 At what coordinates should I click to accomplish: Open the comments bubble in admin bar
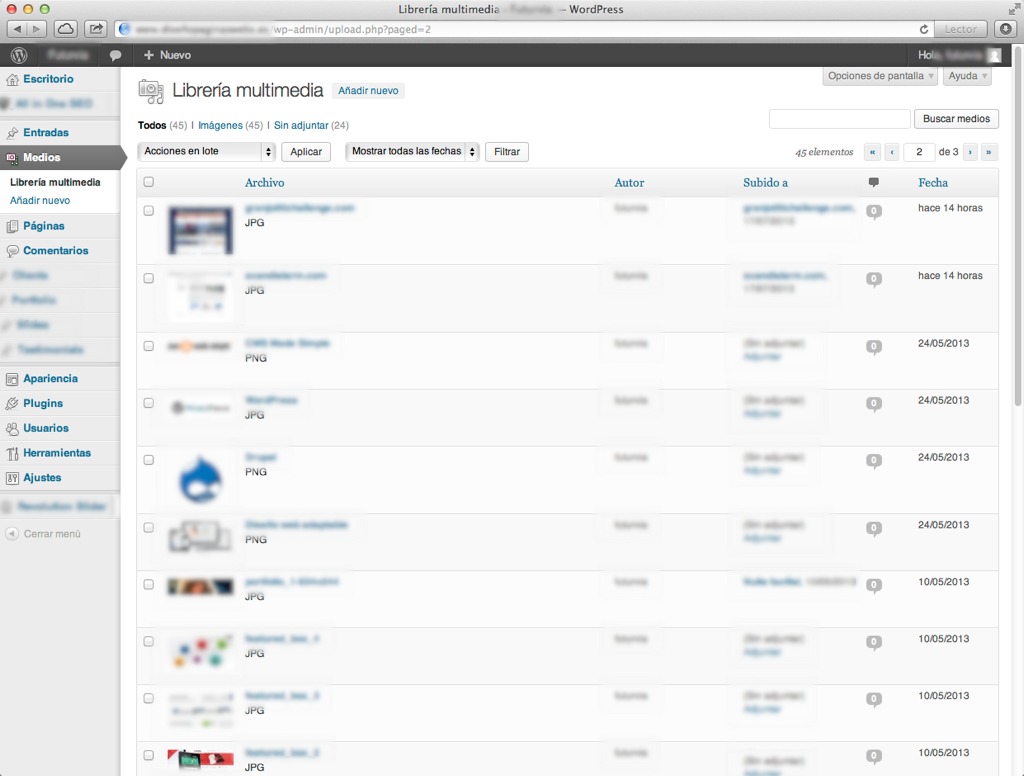tap(115, 55)
